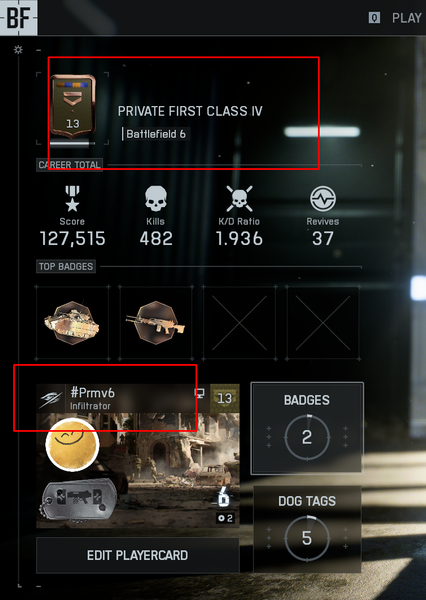Select the dog tag on playercard

(x=78, y=498)
